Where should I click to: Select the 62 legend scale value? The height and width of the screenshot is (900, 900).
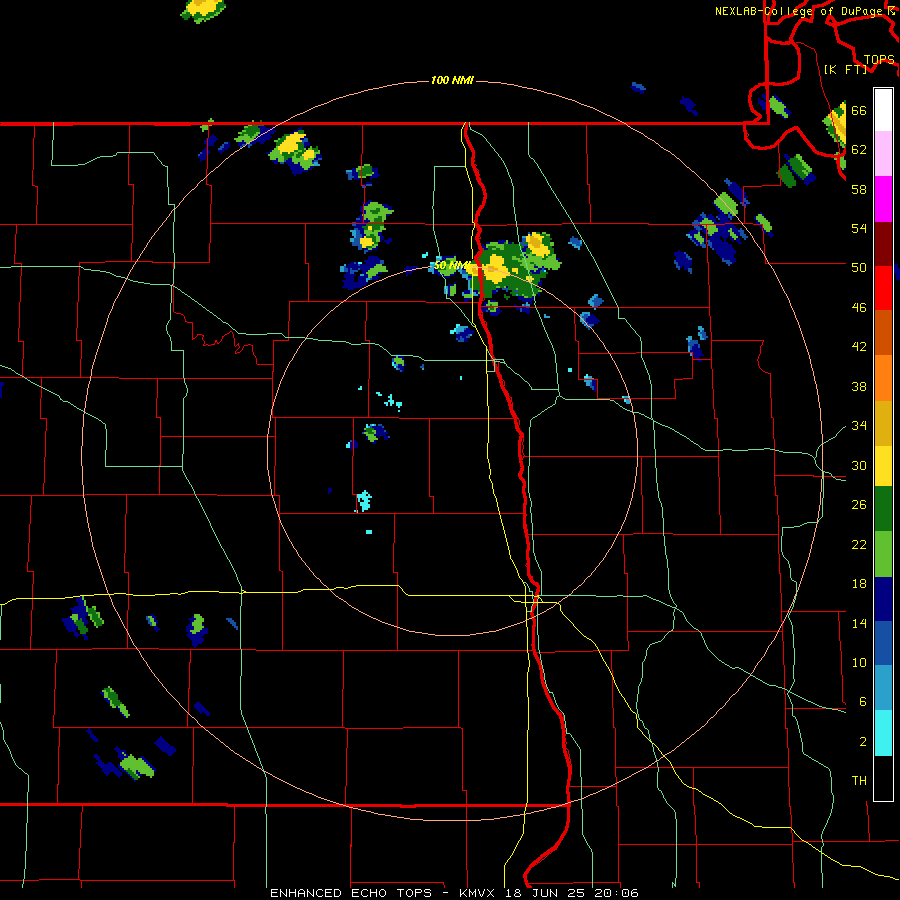[859, 150]
